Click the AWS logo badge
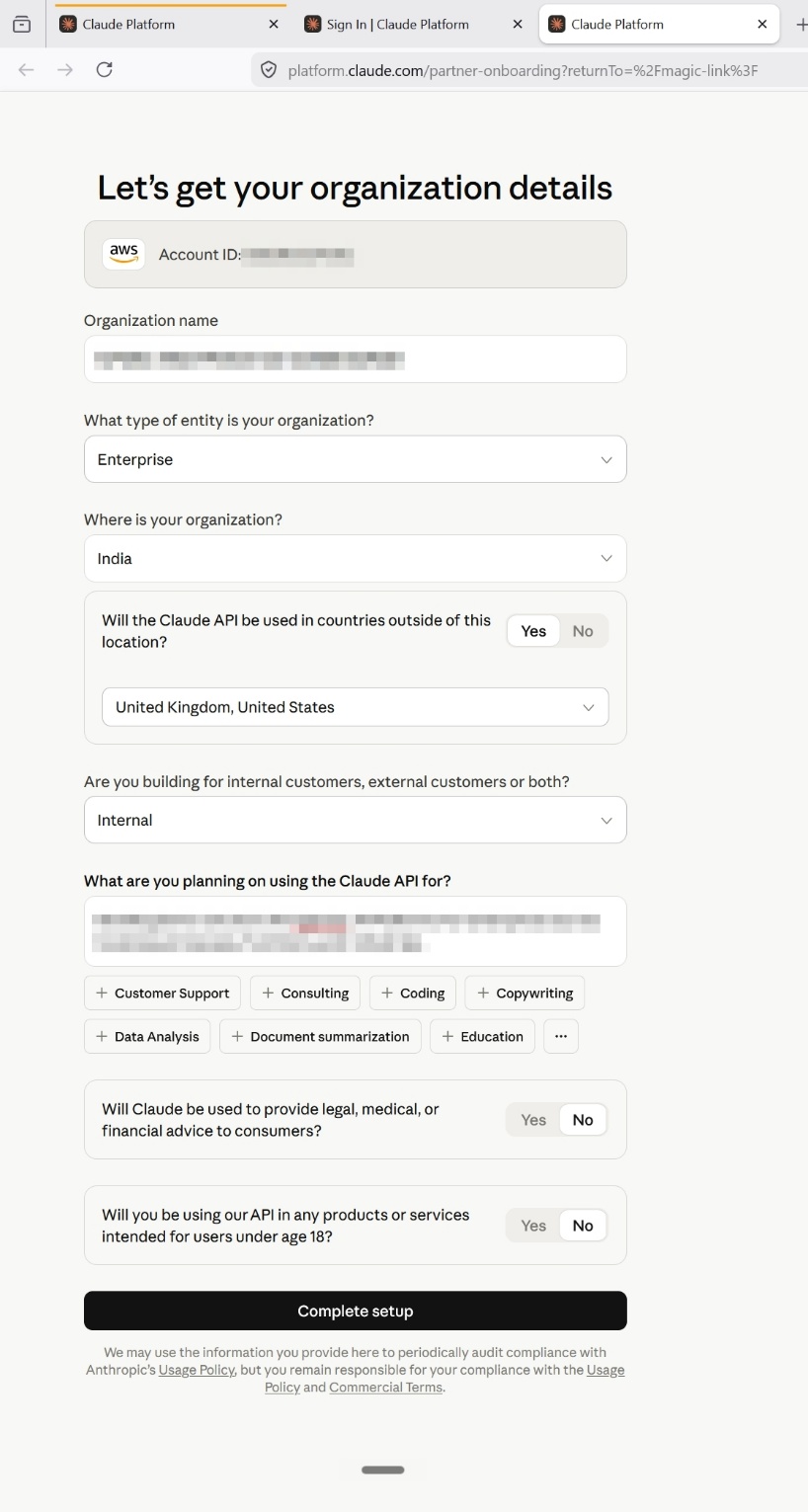Image resolution: width=808 pixels, height=1512 pixels. click(x=123, y=254)
